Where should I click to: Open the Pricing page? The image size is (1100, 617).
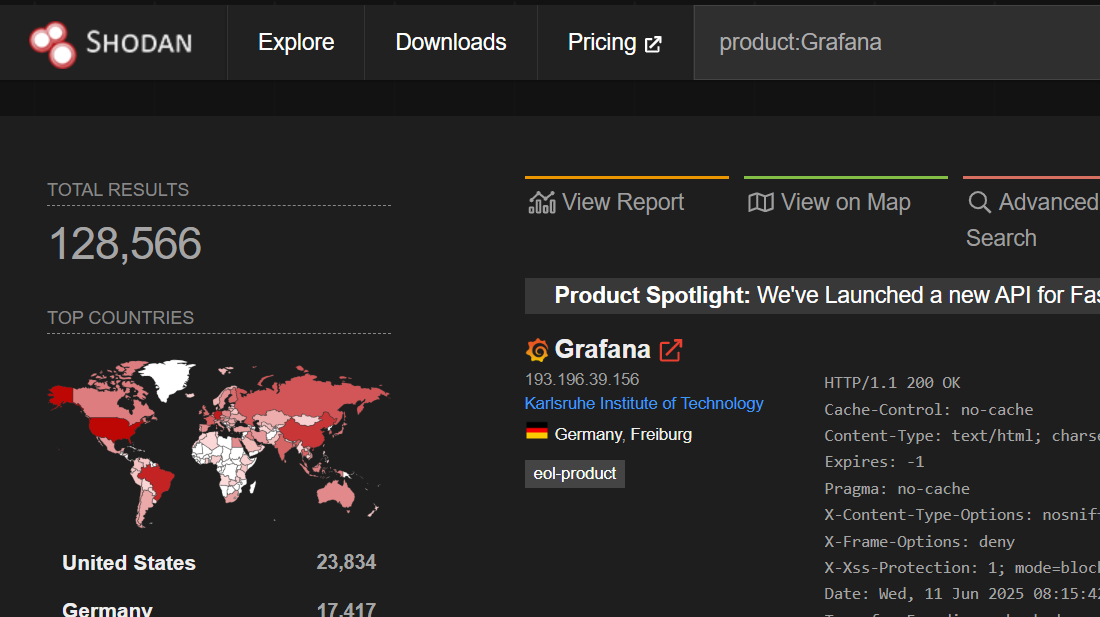click(x=602, y=42)
